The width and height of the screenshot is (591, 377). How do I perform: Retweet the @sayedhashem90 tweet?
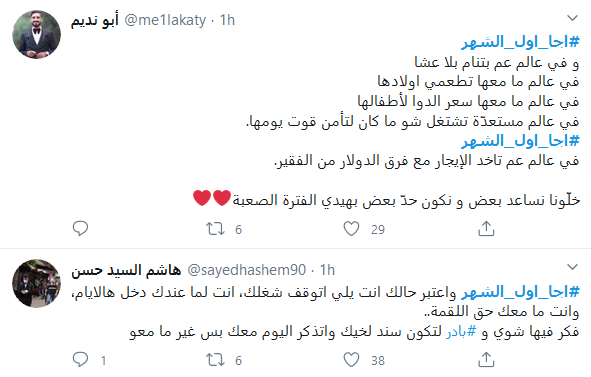[x=215, y=360]
